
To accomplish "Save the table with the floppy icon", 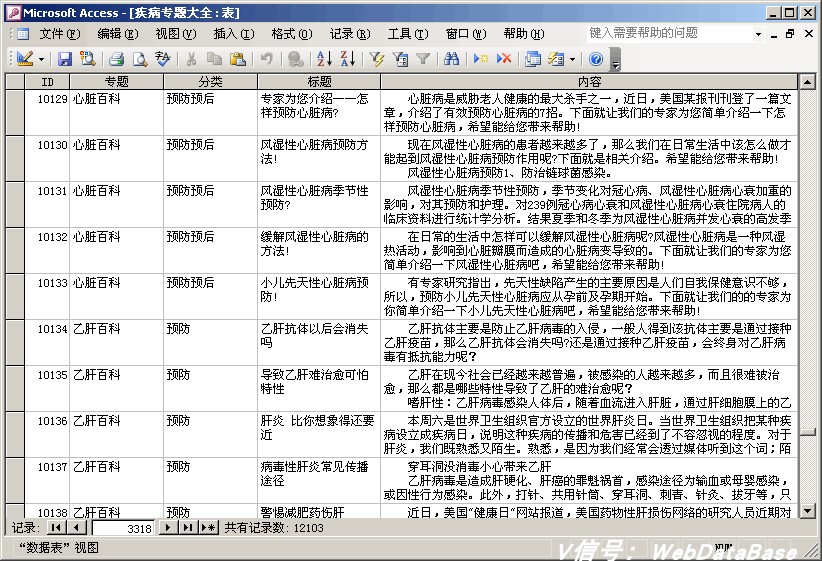I will tap(64, 59).
